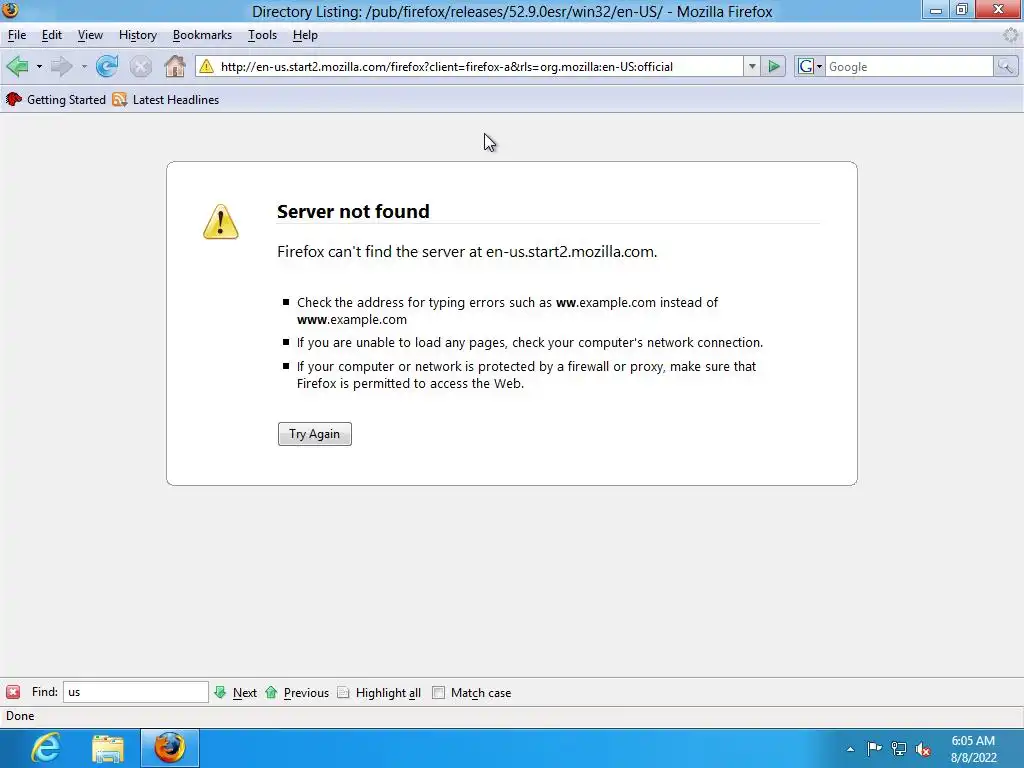Find Previous match
Viewport: 1024px width, 768px height.
click(x=297, y=693)
